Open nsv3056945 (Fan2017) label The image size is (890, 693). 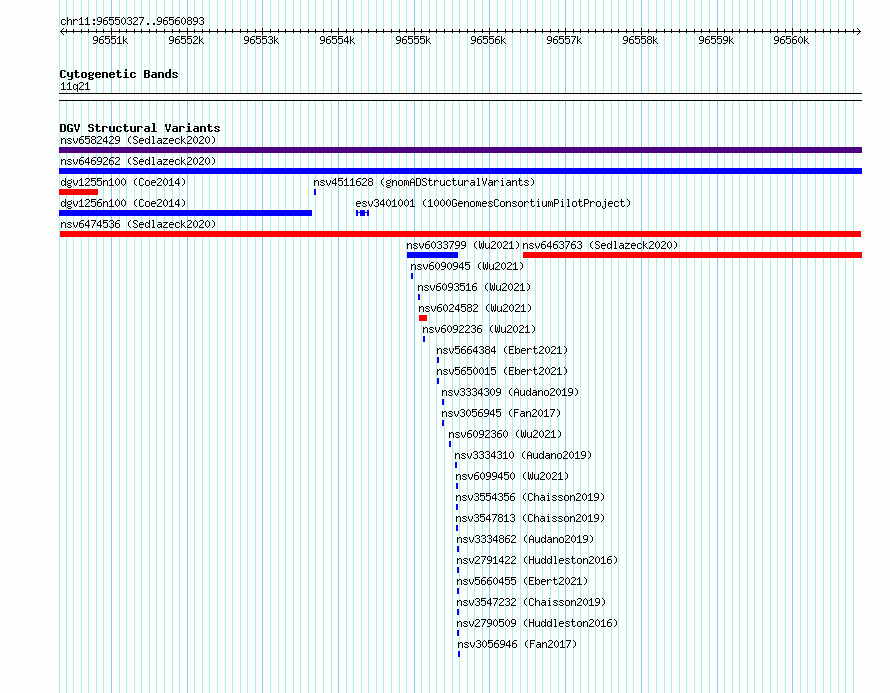pos(501,413)
